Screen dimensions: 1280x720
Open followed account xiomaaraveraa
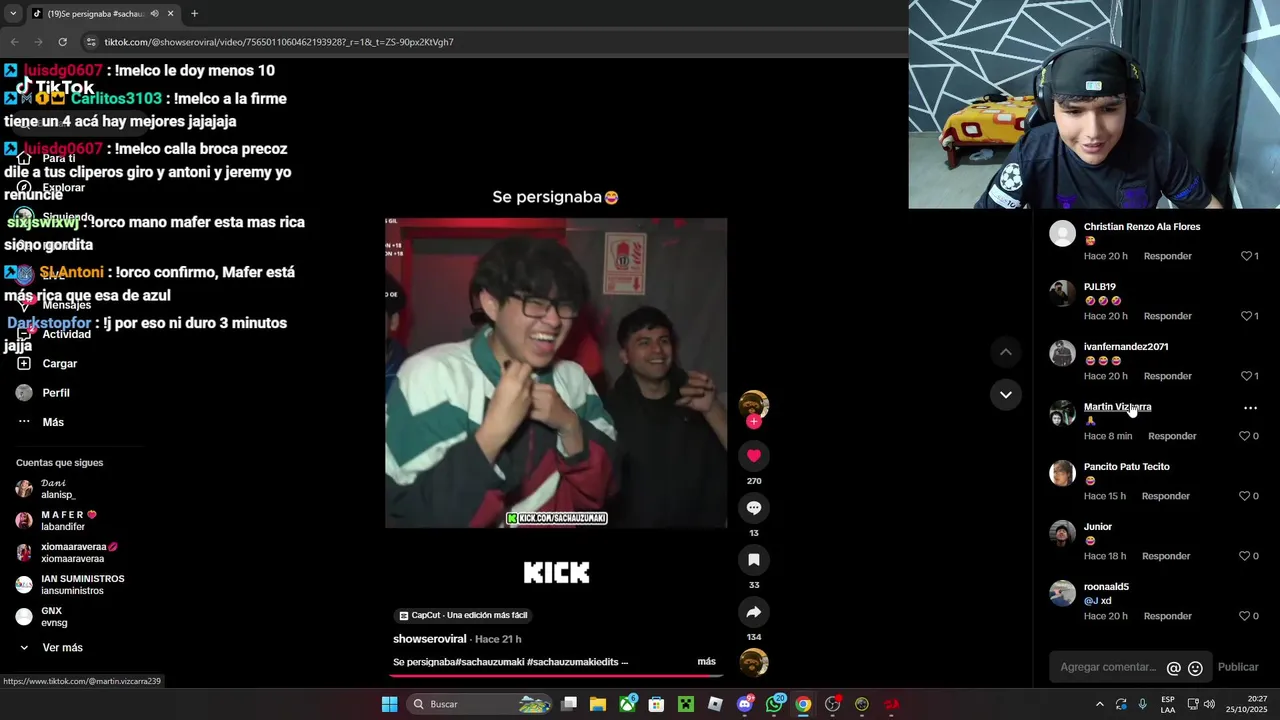(x=67, y=553)
